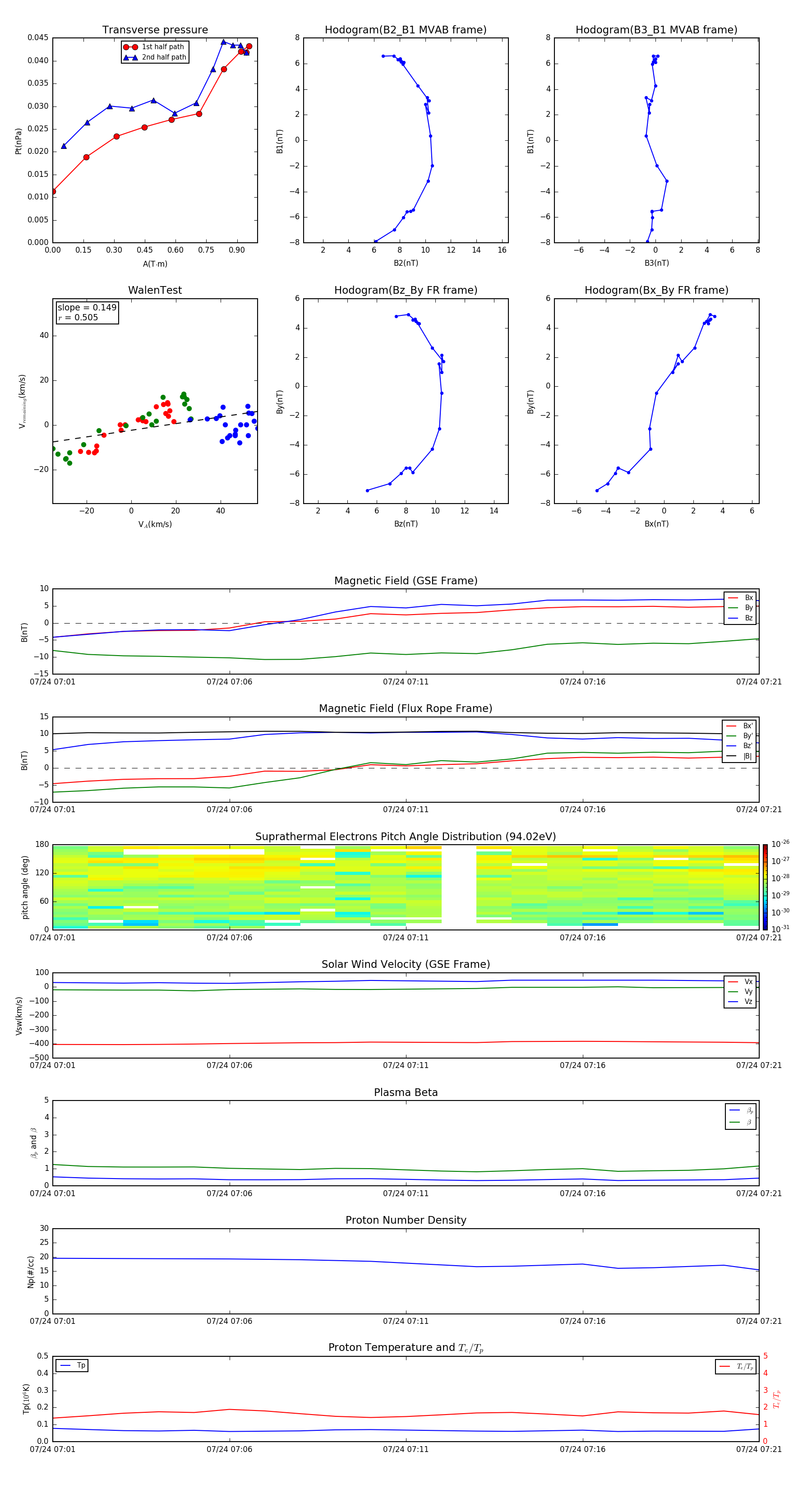Click the Walen test V_A(km/s) axis label
812x1489 pixels.
click(x=155, y=524)
